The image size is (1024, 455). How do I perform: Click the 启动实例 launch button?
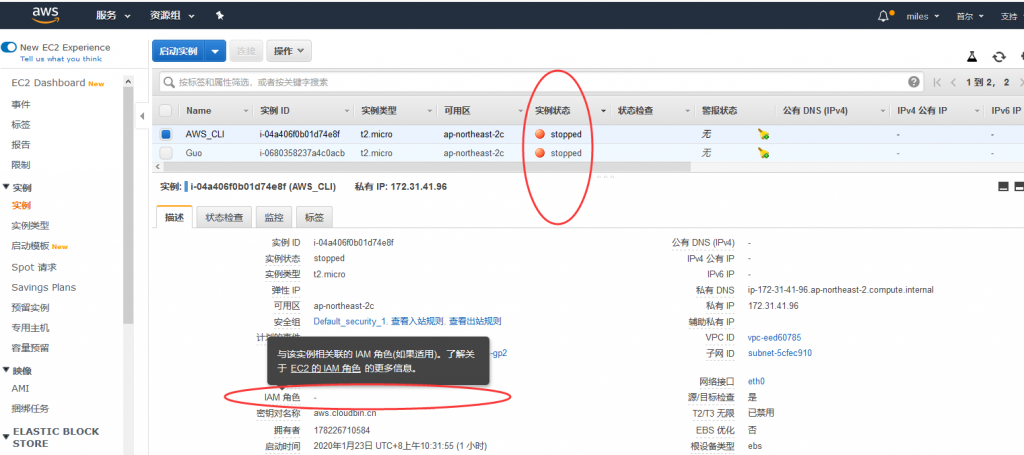[x=178, y=51]
